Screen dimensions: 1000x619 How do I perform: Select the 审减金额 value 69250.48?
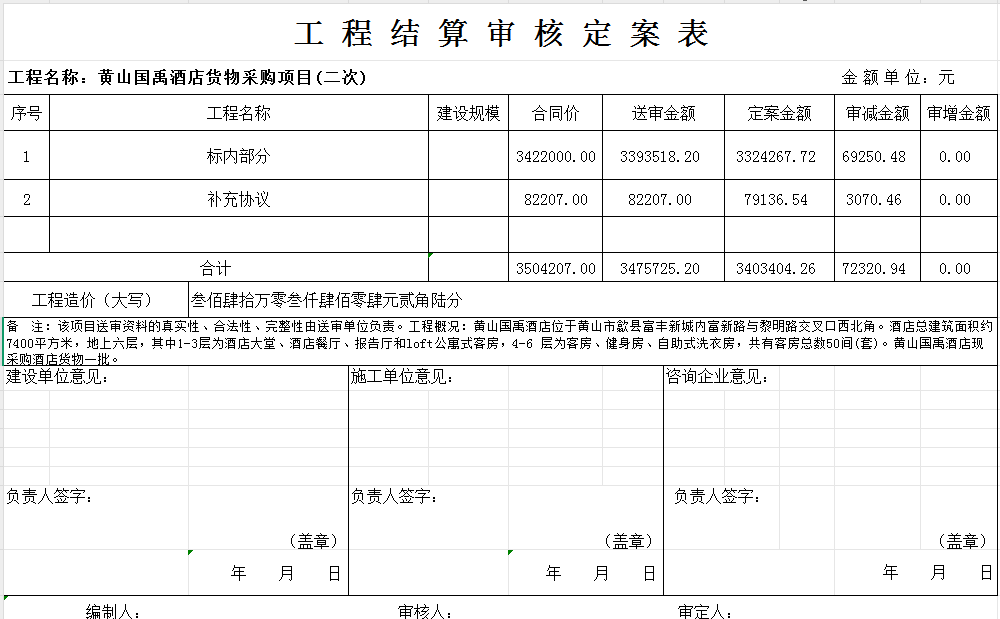pos(877,156)
